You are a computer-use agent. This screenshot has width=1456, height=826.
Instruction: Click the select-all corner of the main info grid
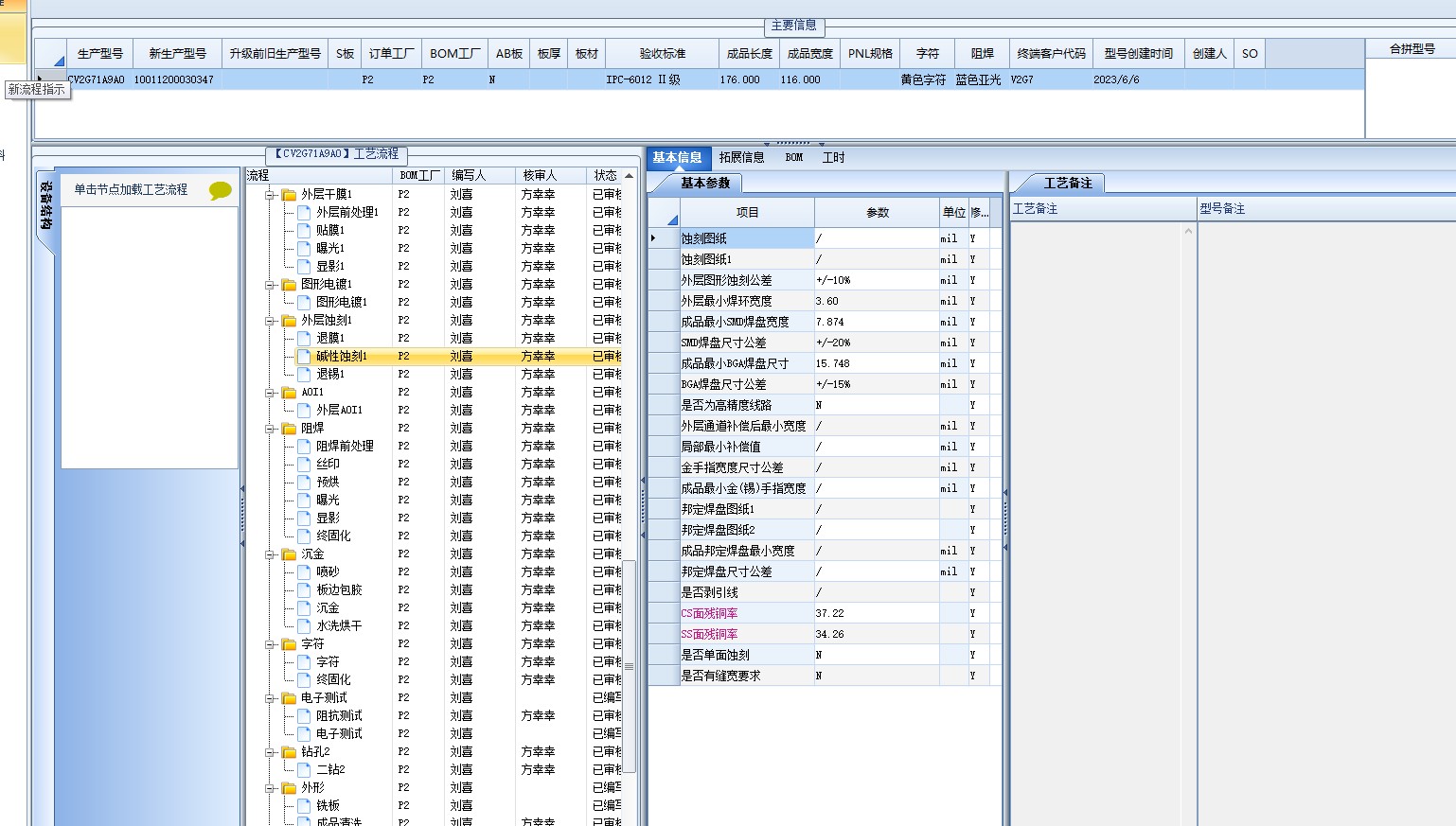tap(51, 54)
